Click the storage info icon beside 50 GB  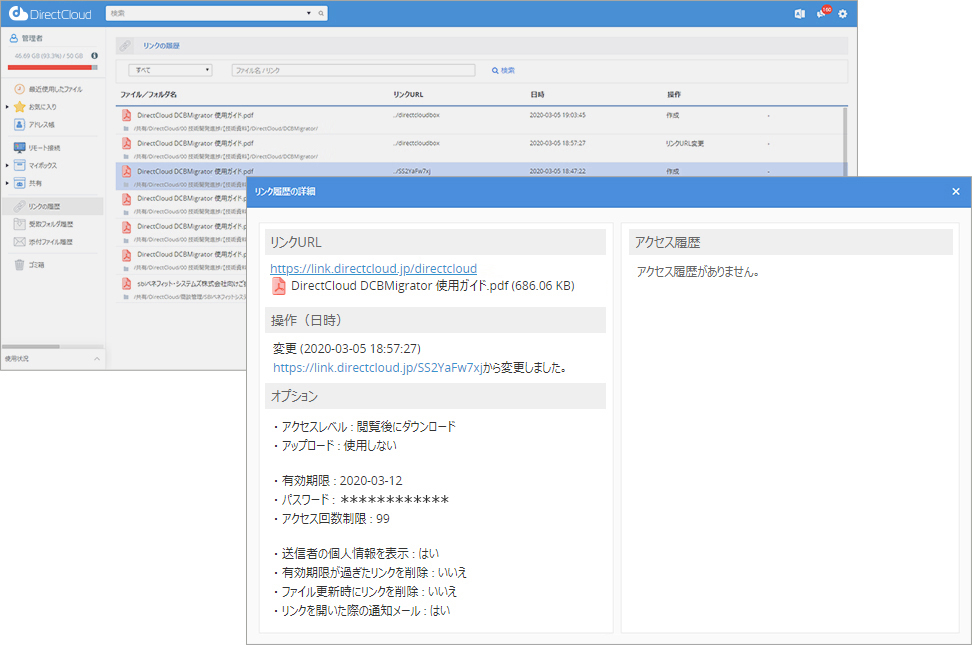click(94, 56)
